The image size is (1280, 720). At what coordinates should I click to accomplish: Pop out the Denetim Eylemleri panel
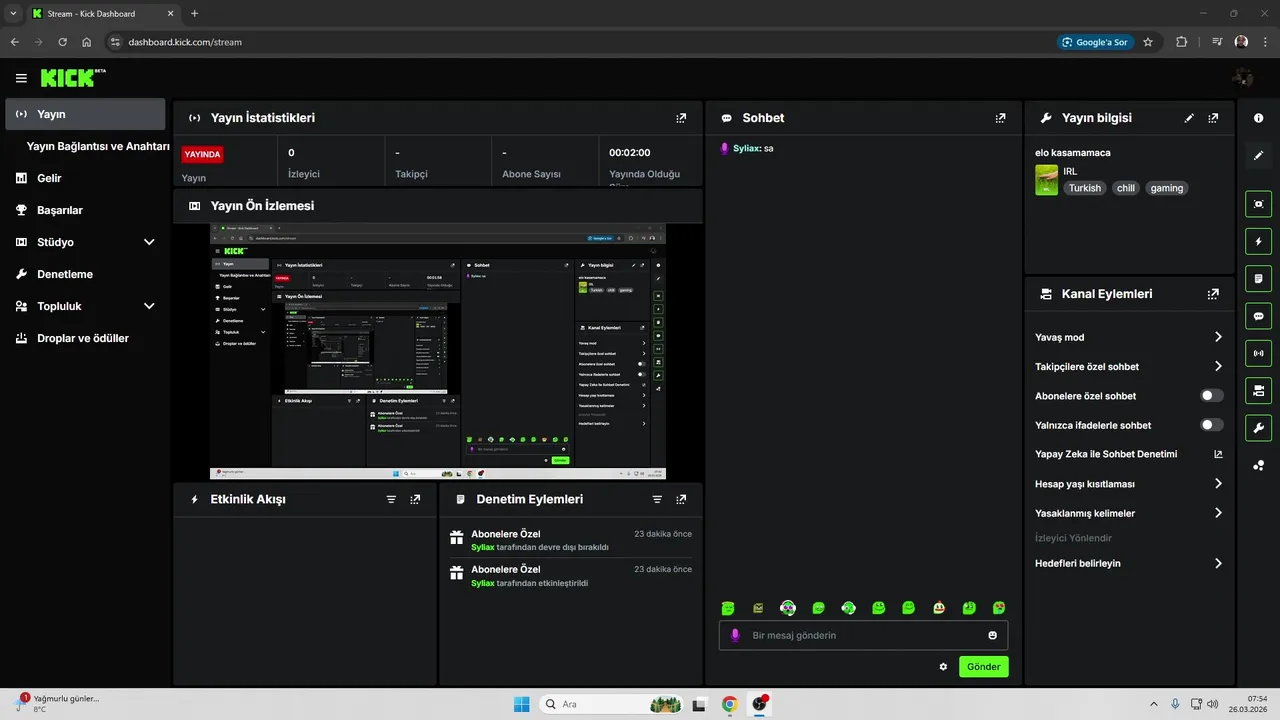coord(681,499)
